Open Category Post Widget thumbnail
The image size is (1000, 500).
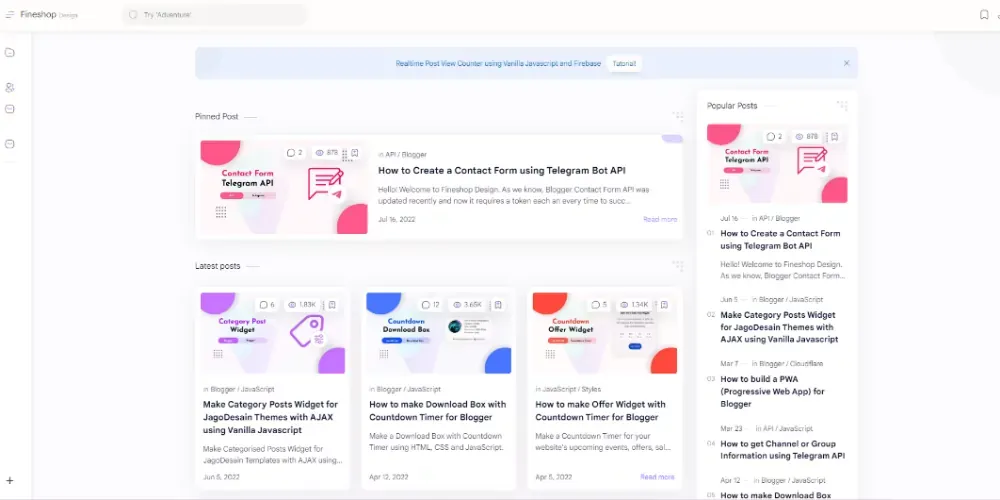273,333
